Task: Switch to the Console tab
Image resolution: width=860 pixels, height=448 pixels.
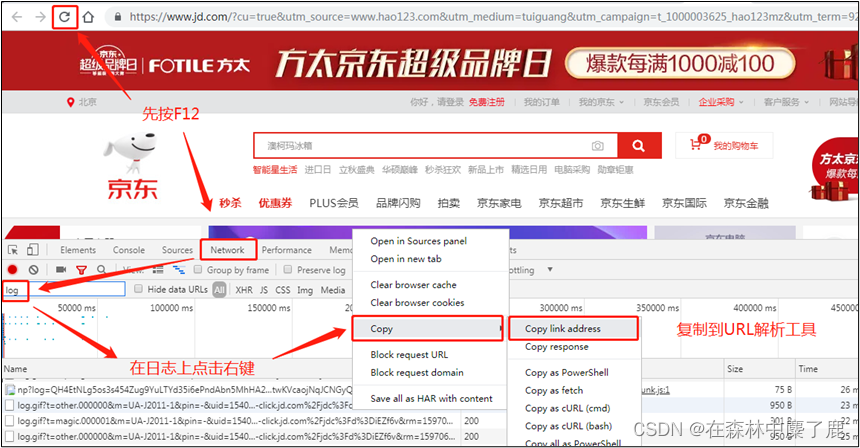Action: (x=129, y=250)
